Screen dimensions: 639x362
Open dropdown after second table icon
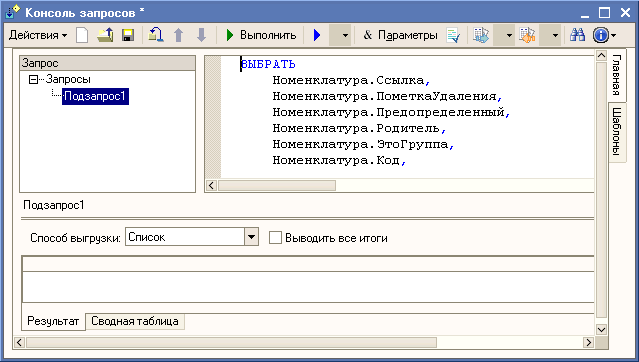click(x=555, y=35)
